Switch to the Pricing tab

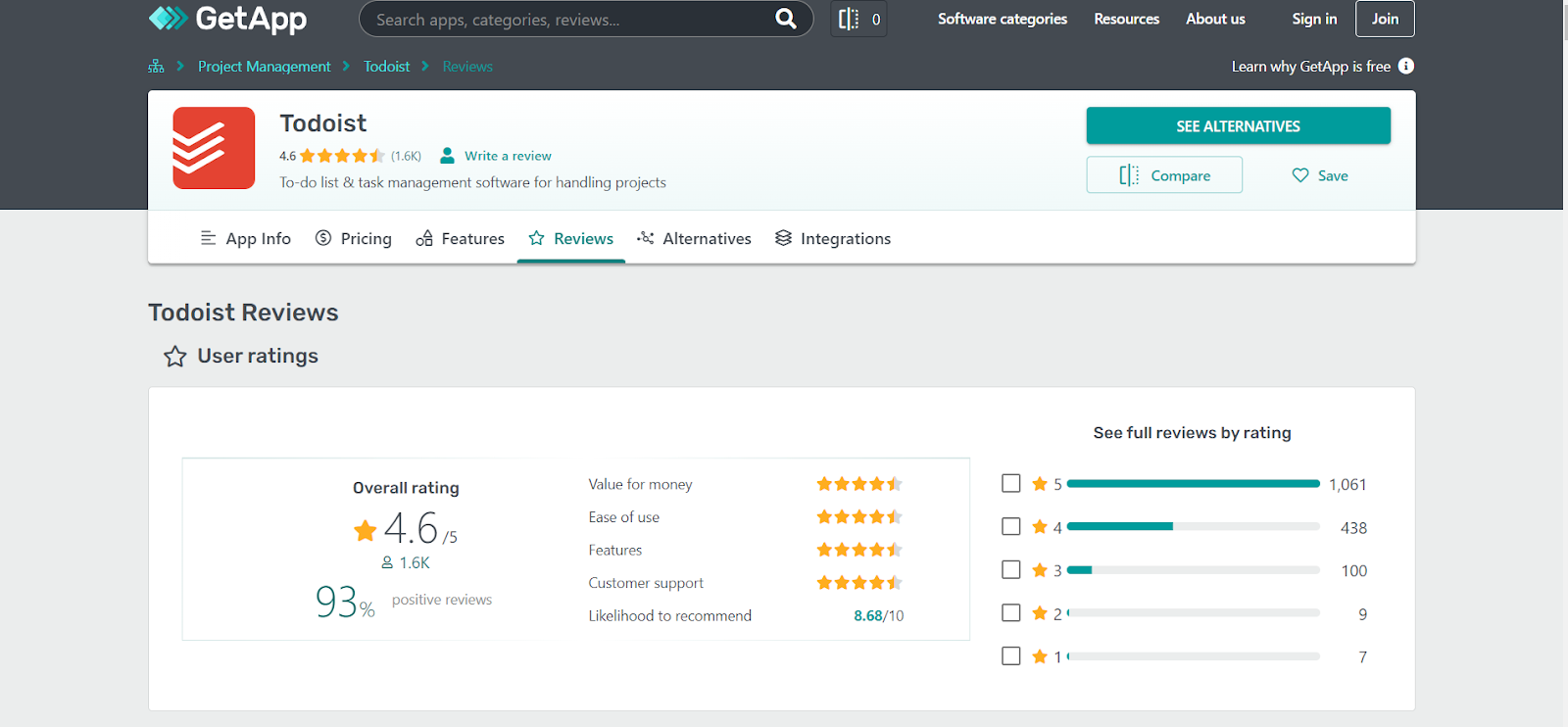tap(354, 238)
